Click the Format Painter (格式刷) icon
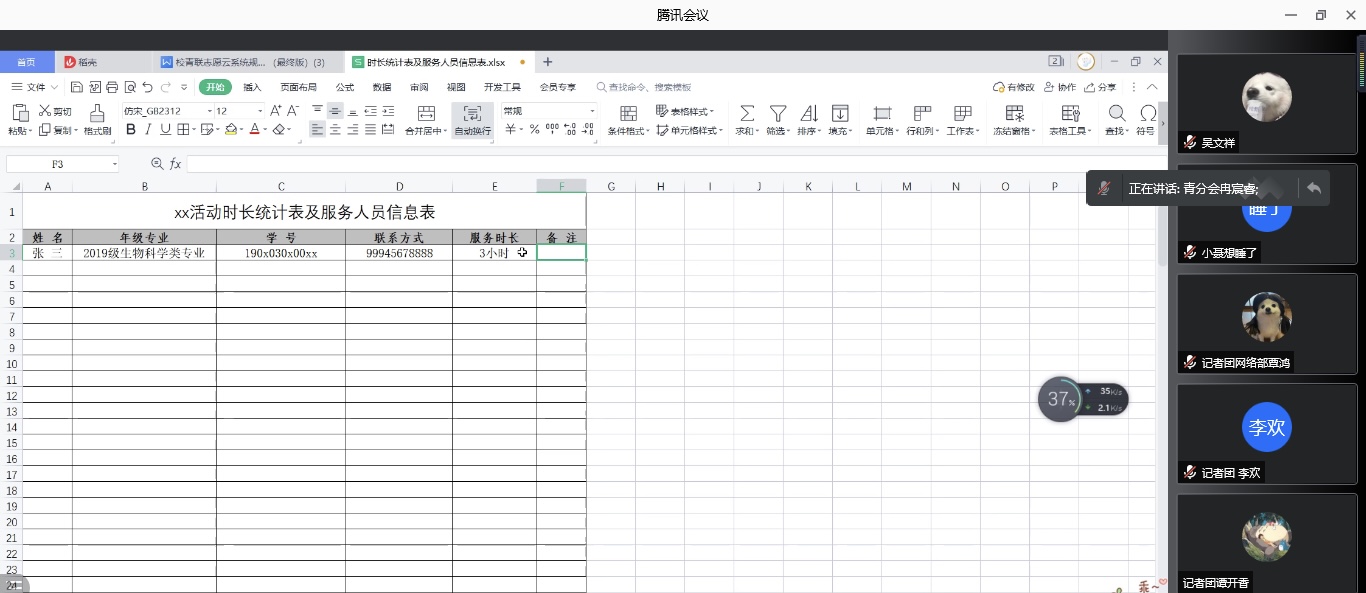Screen dimensions: 1366x593 (97, 113)
